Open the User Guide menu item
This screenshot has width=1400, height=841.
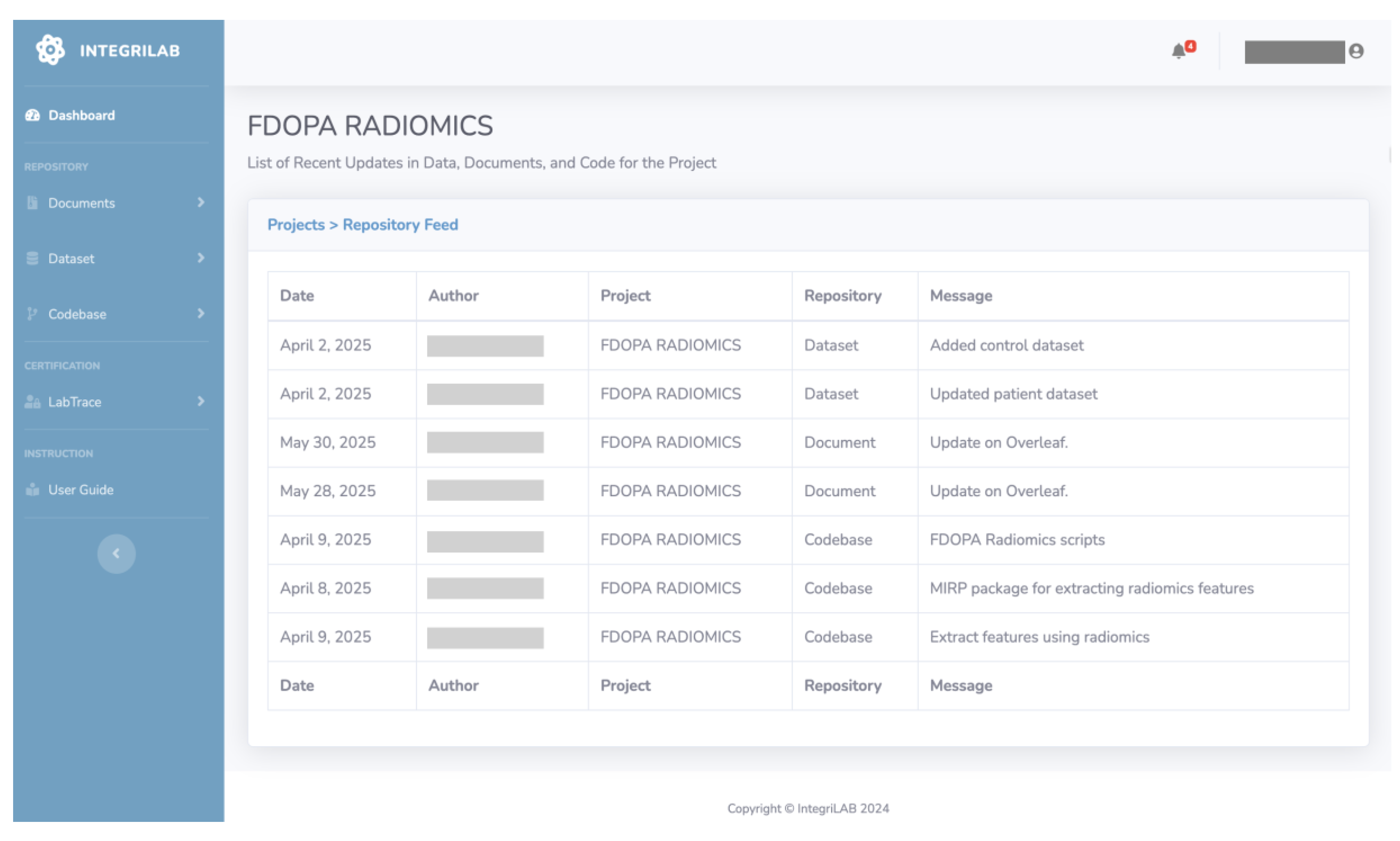click(81, 489)
